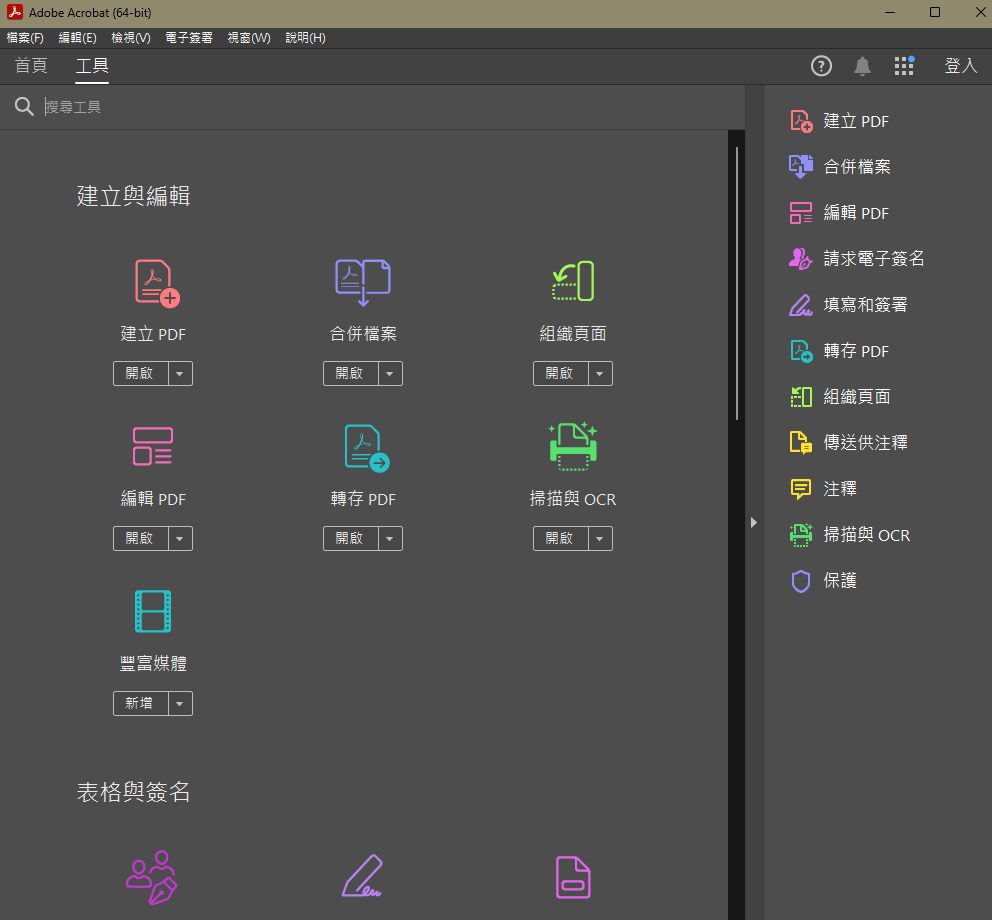Image resolution: width=992 pixels, height=920 pixels.
Task: Click the 組織頁面 icon in main panel
Action: pos(572,282)
